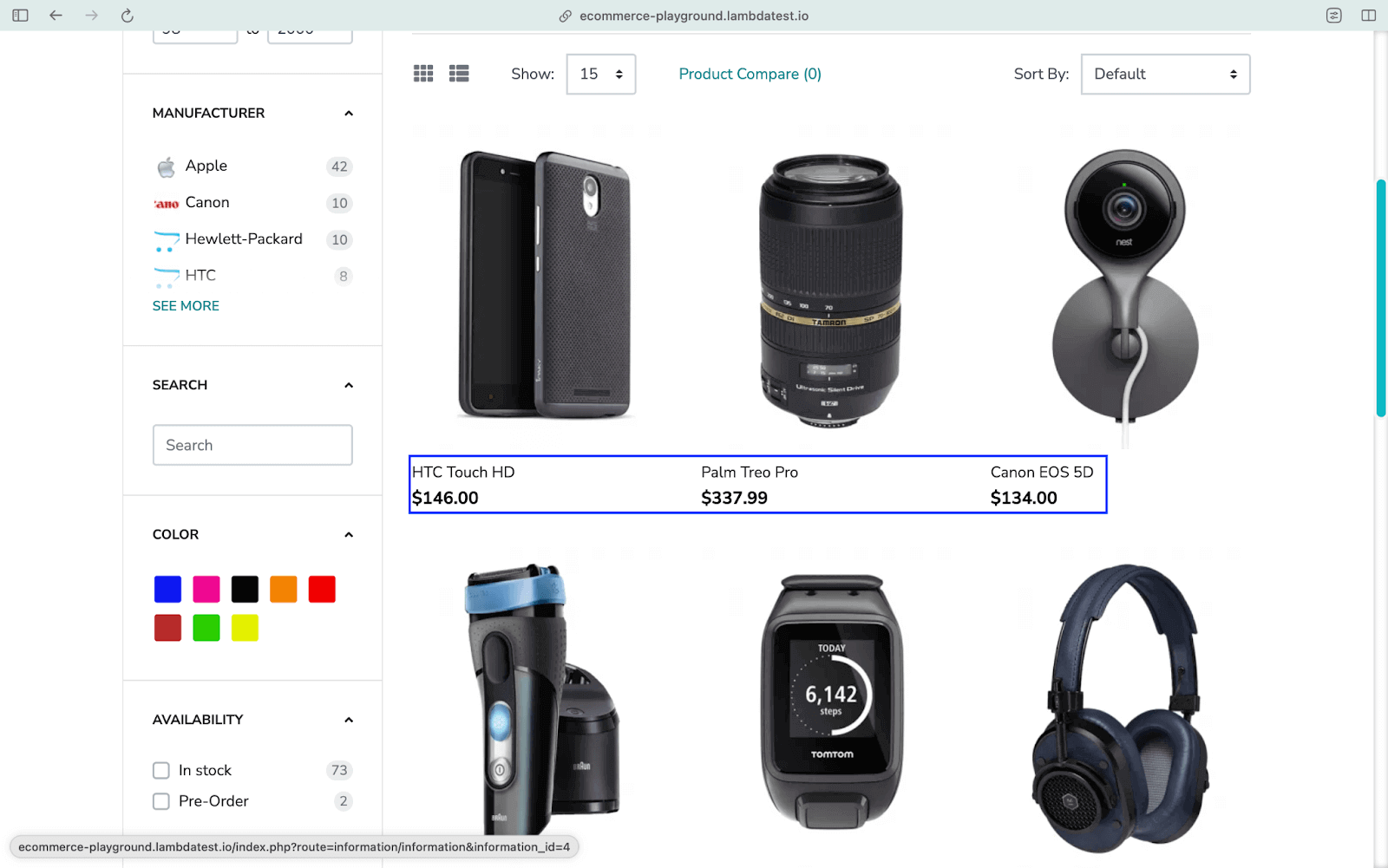This screenshot has width=1388, height=868.
Task: Select the yellow color swatch
Action: (245, 628)
